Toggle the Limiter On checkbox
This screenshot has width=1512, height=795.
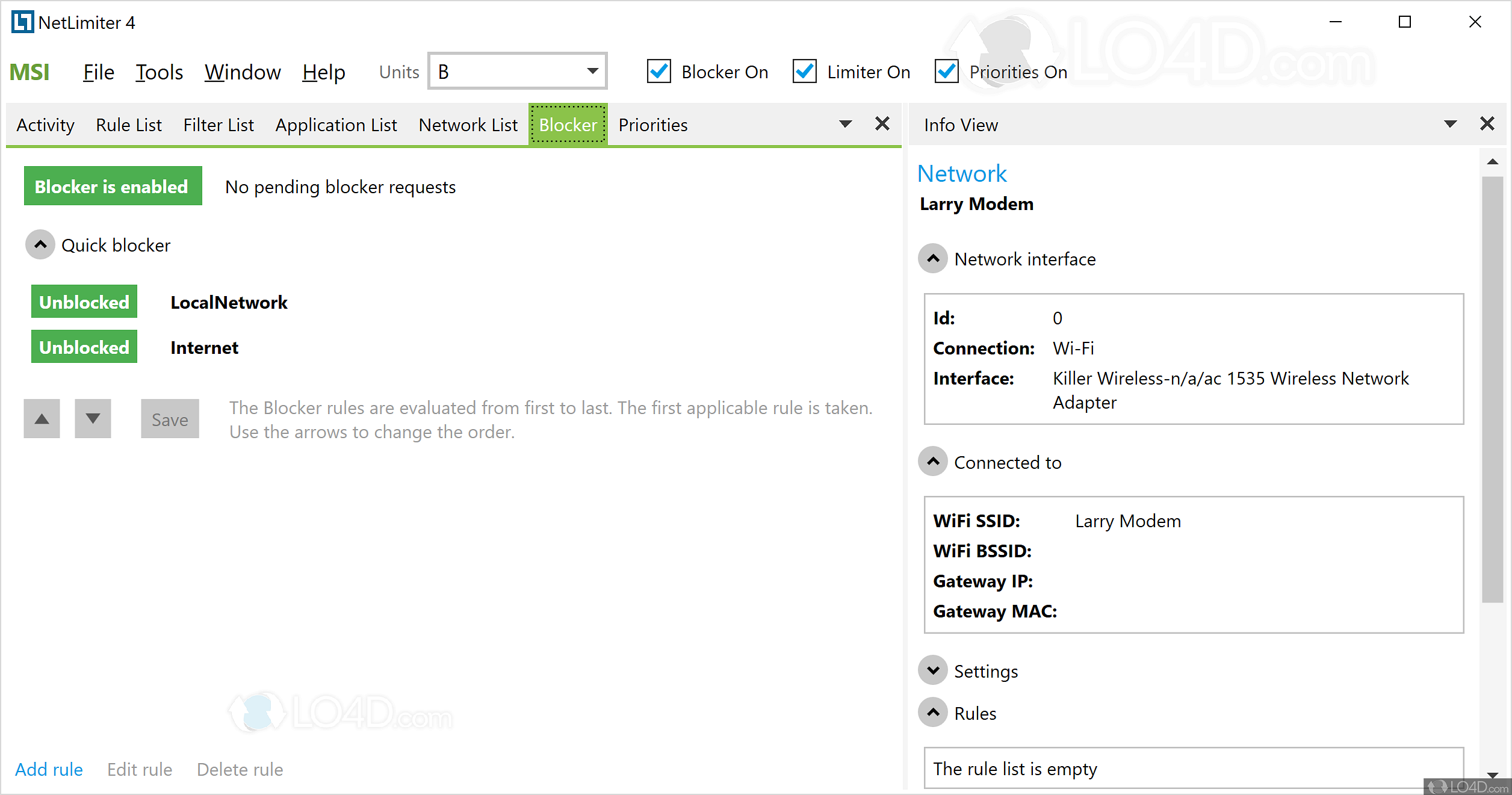coord(805,72)
